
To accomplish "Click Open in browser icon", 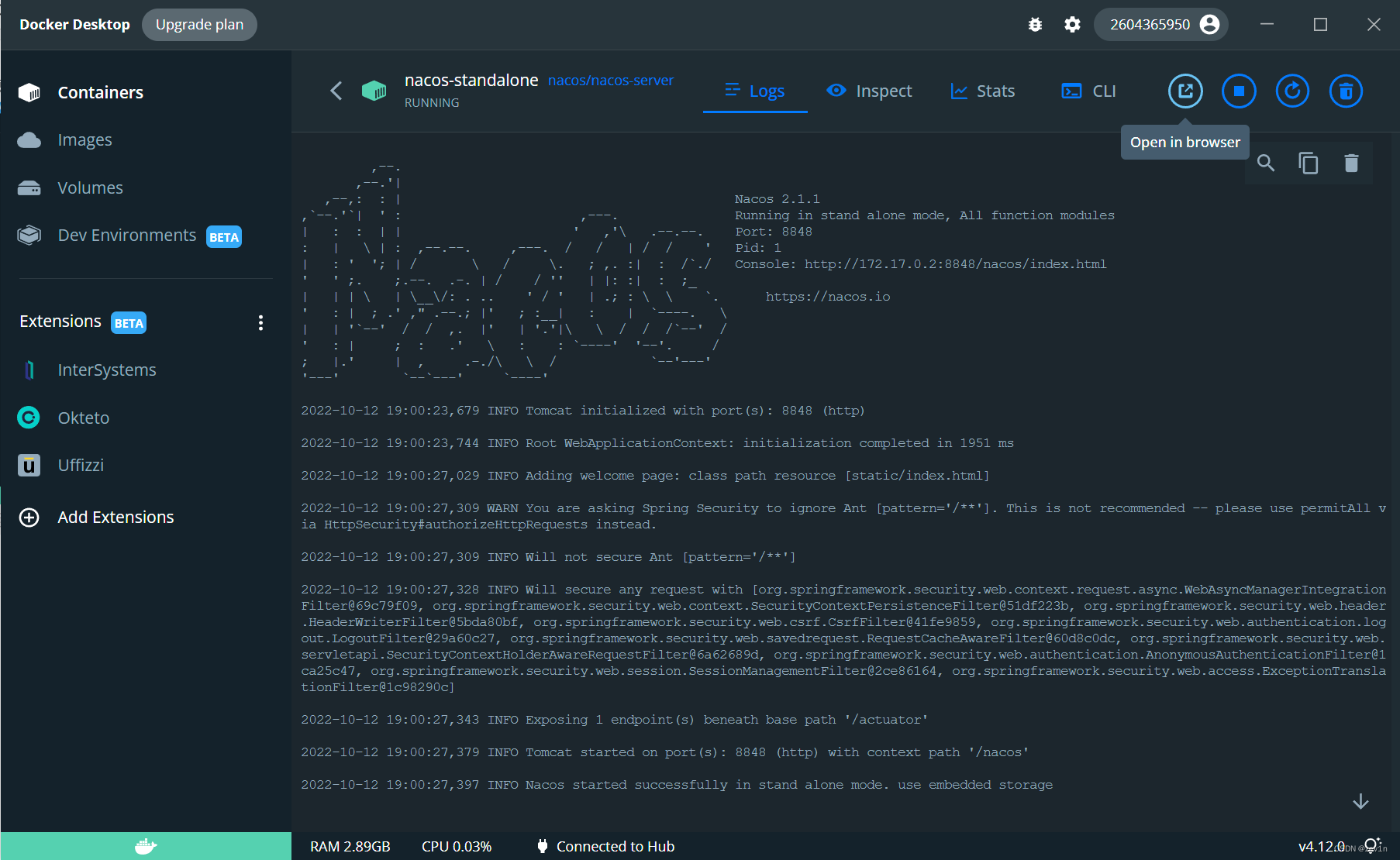I will click(1185, 91).
